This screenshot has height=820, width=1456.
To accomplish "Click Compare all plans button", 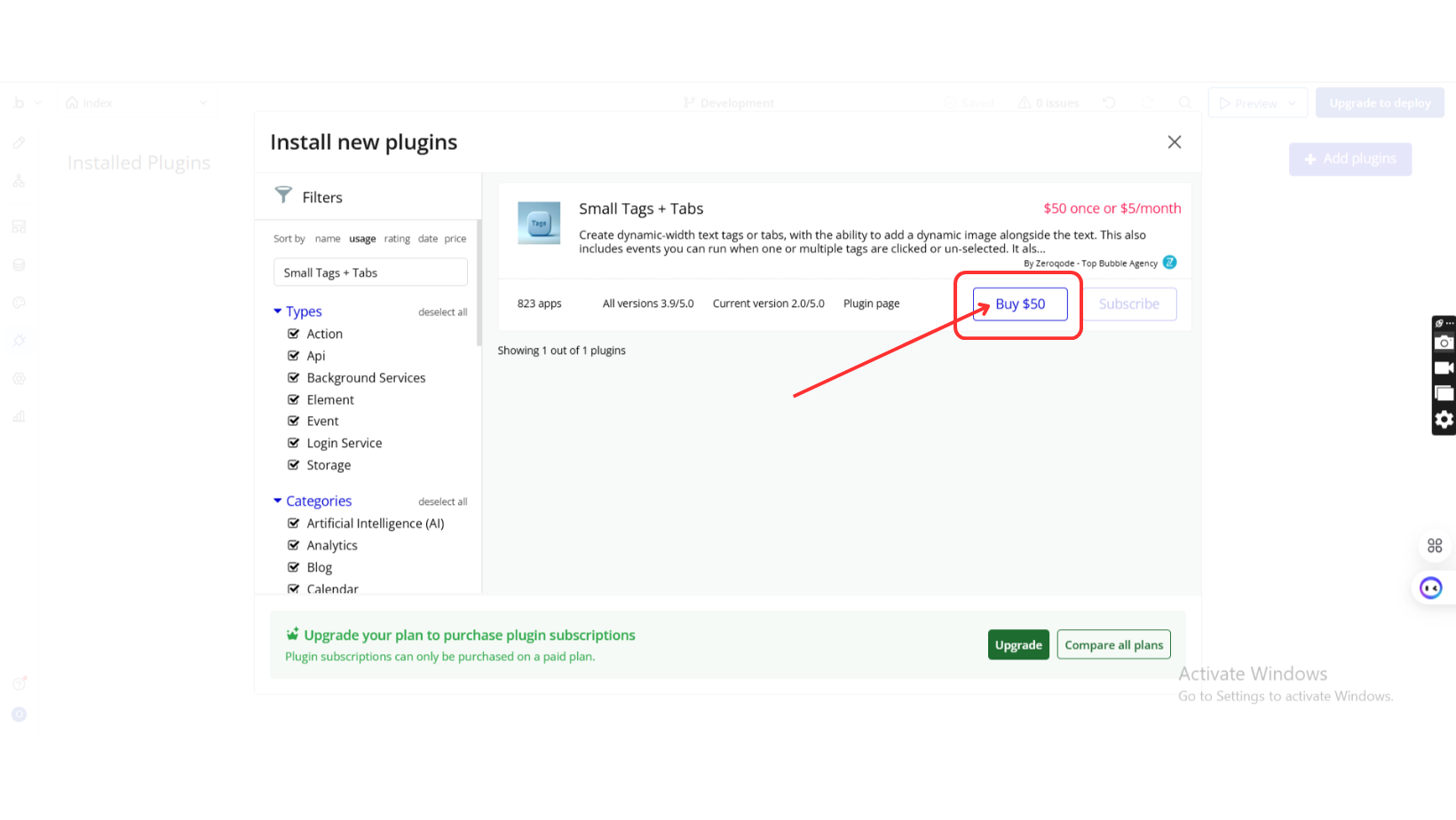I will 1114,645.
